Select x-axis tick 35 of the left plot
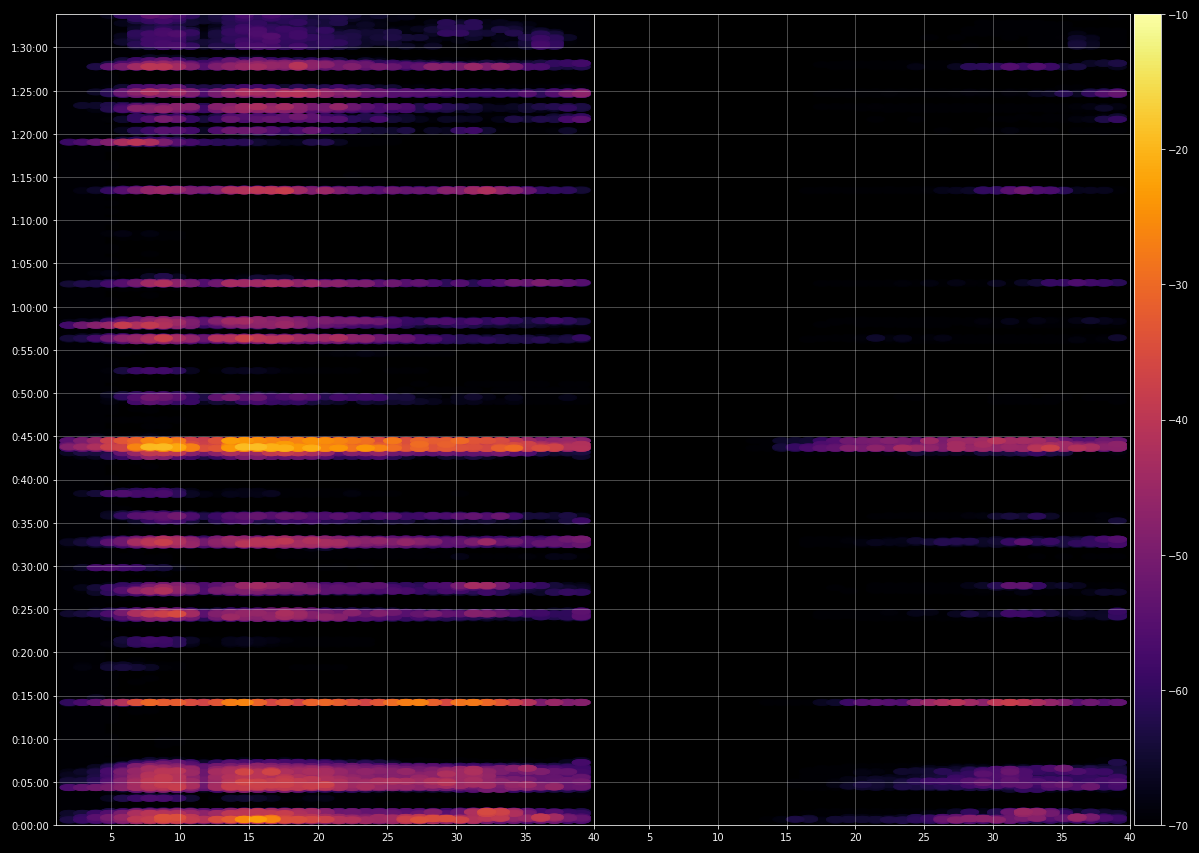 click(525, 837)
